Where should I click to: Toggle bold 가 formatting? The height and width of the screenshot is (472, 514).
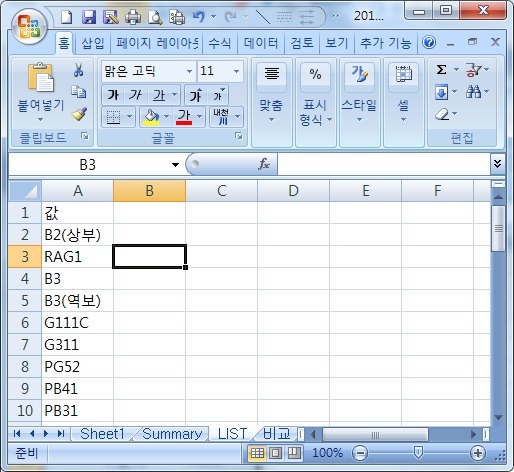tap(113, 95)
